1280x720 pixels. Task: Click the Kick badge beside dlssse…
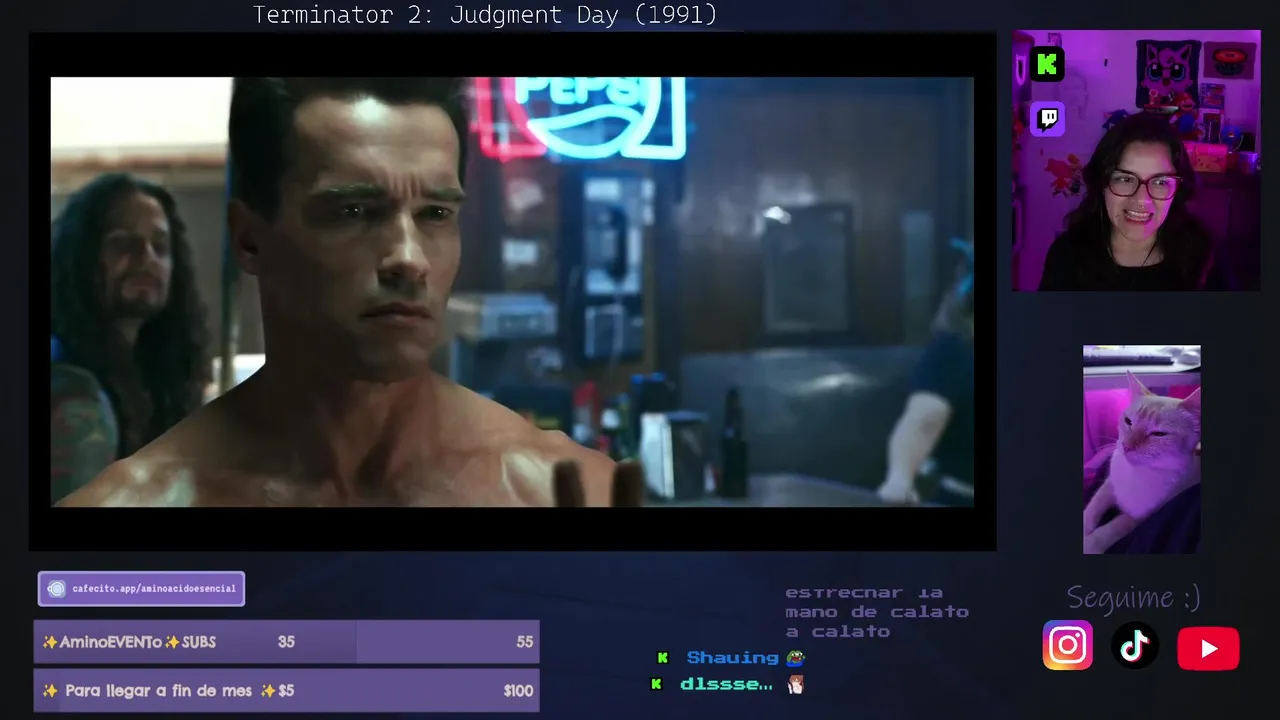coord(656,685)
